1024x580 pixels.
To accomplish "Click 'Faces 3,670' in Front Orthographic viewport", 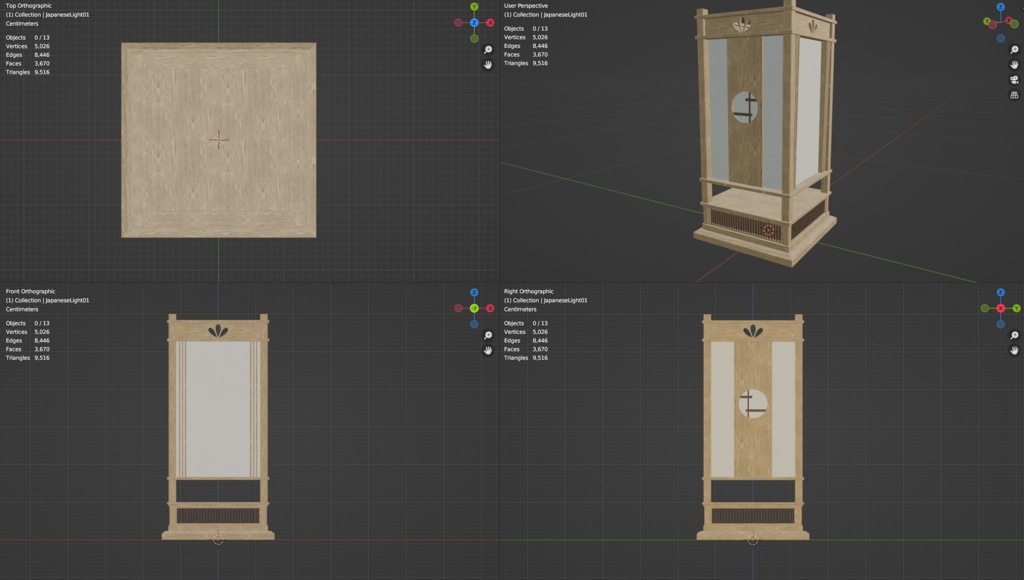I will 27,349.
